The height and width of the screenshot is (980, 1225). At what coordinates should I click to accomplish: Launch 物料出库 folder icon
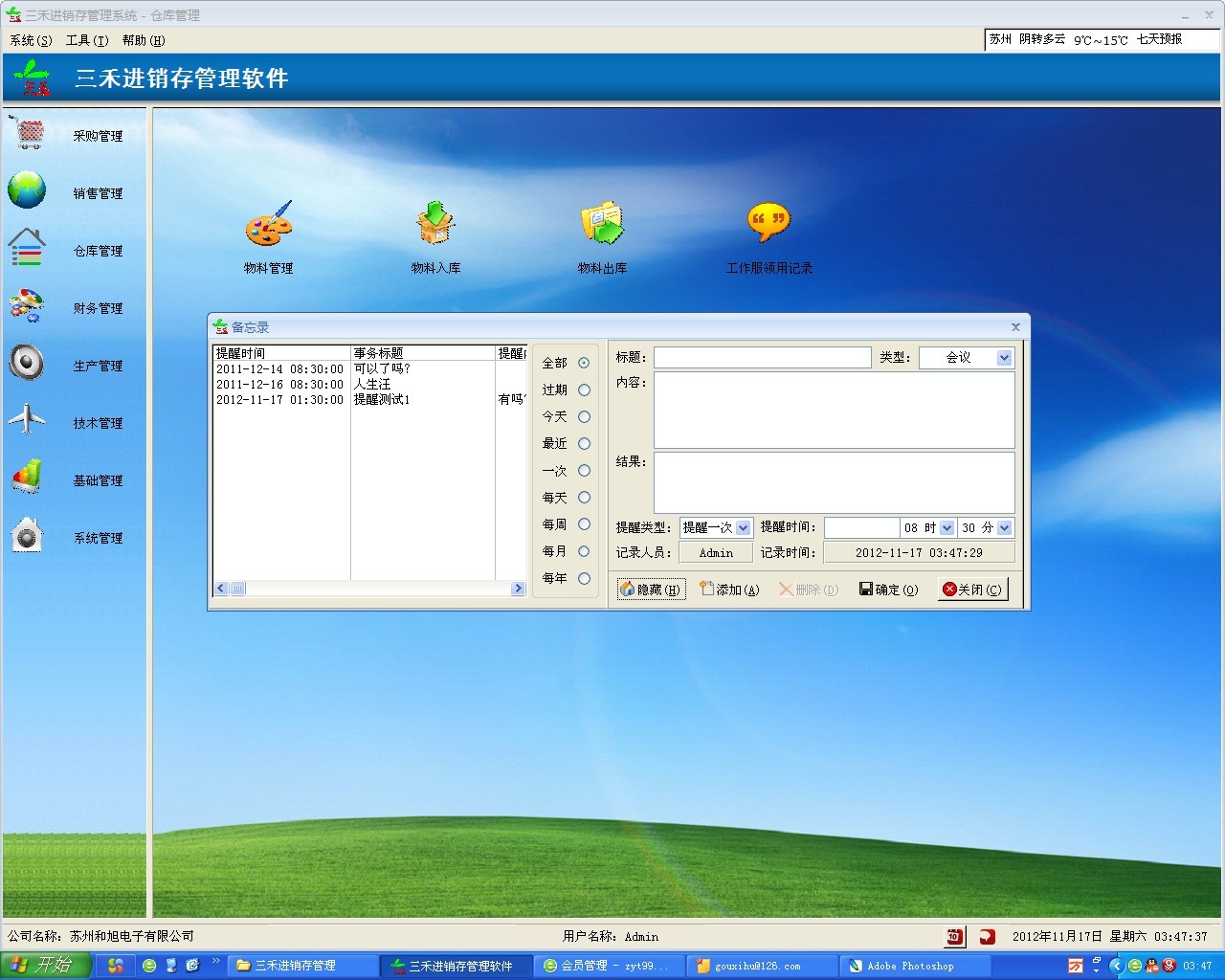(x=602, y=223)
